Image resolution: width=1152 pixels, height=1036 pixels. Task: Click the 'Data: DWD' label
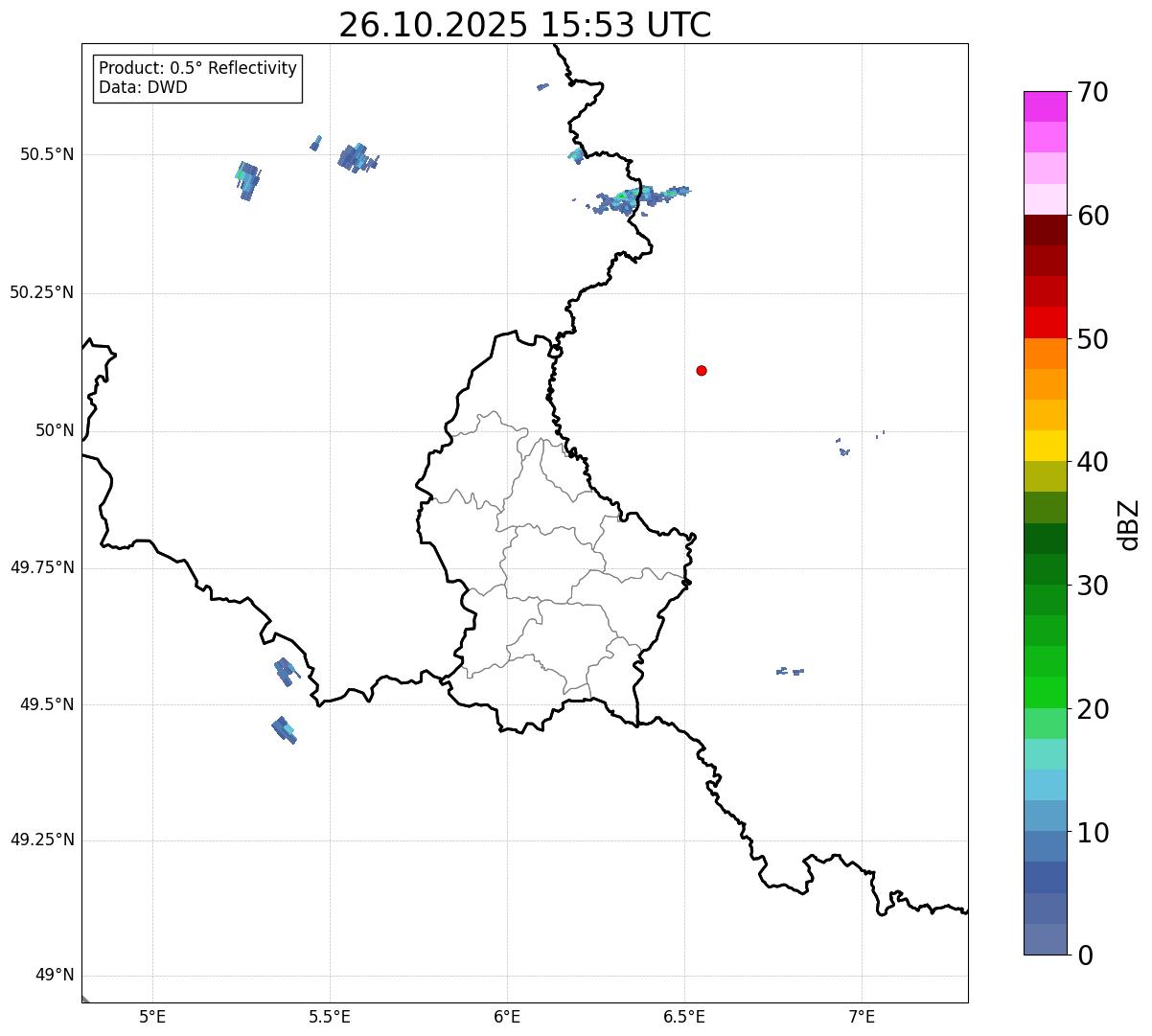(x=143, y=87)
